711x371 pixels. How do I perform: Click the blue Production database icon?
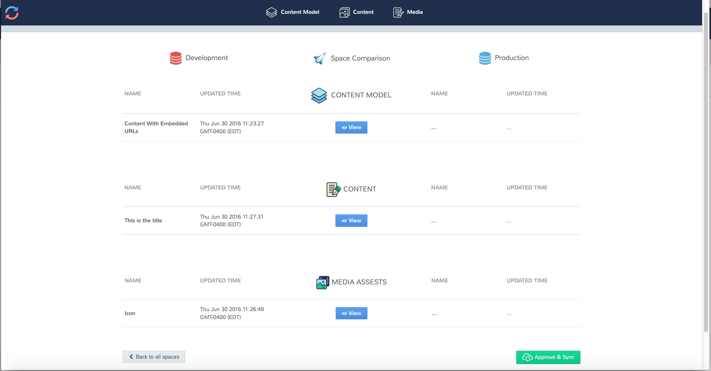coord(485,58)
